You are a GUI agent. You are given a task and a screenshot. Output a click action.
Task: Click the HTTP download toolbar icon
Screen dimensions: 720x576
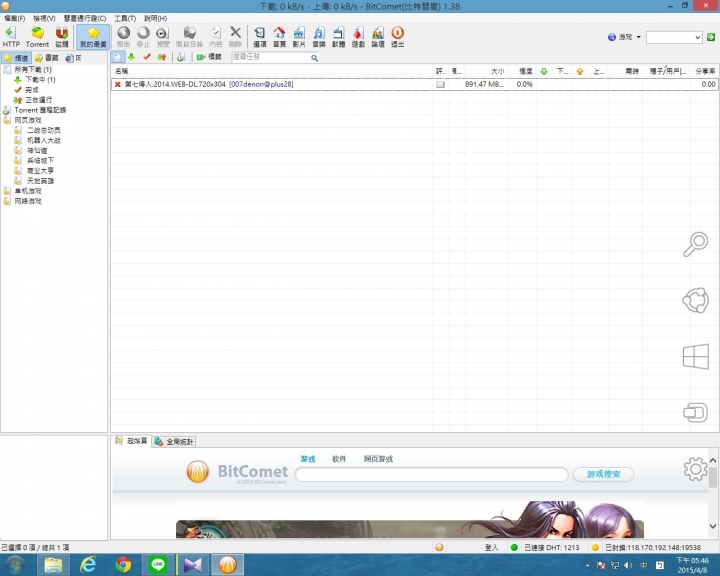tap(11, 37)
